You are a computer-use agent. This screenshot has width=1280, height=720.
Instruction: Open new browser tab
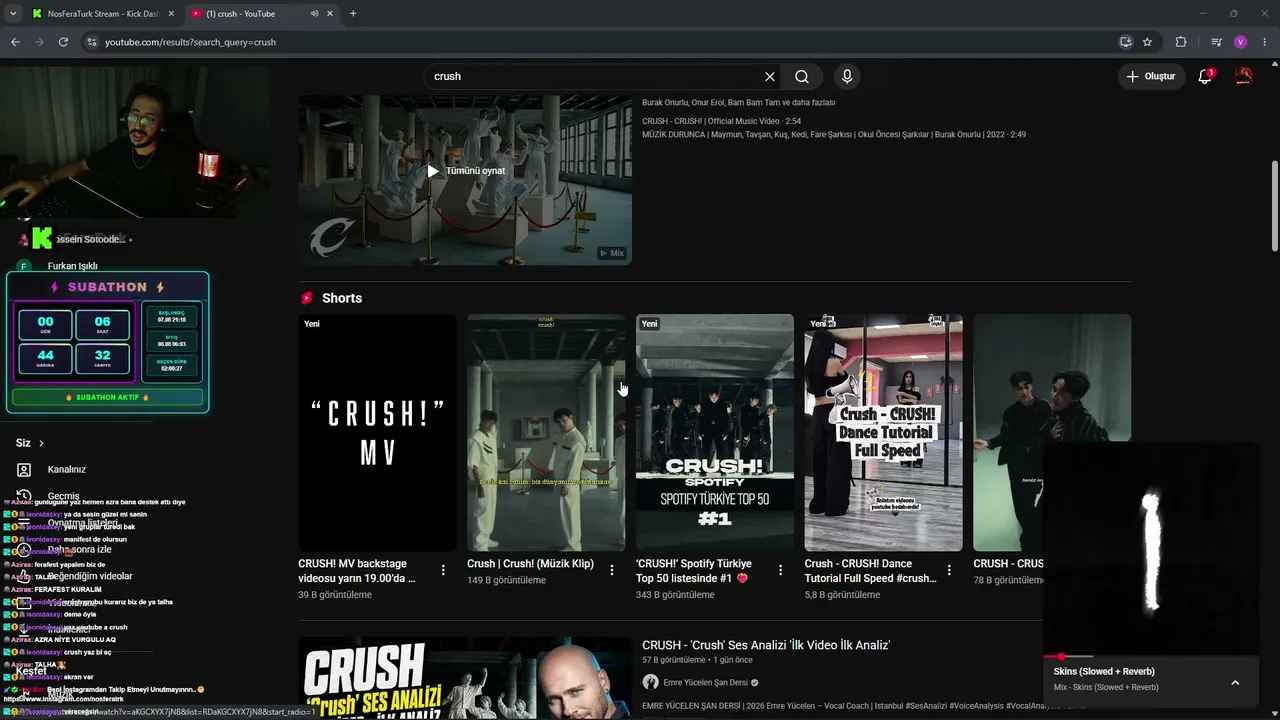pos(353,14)
